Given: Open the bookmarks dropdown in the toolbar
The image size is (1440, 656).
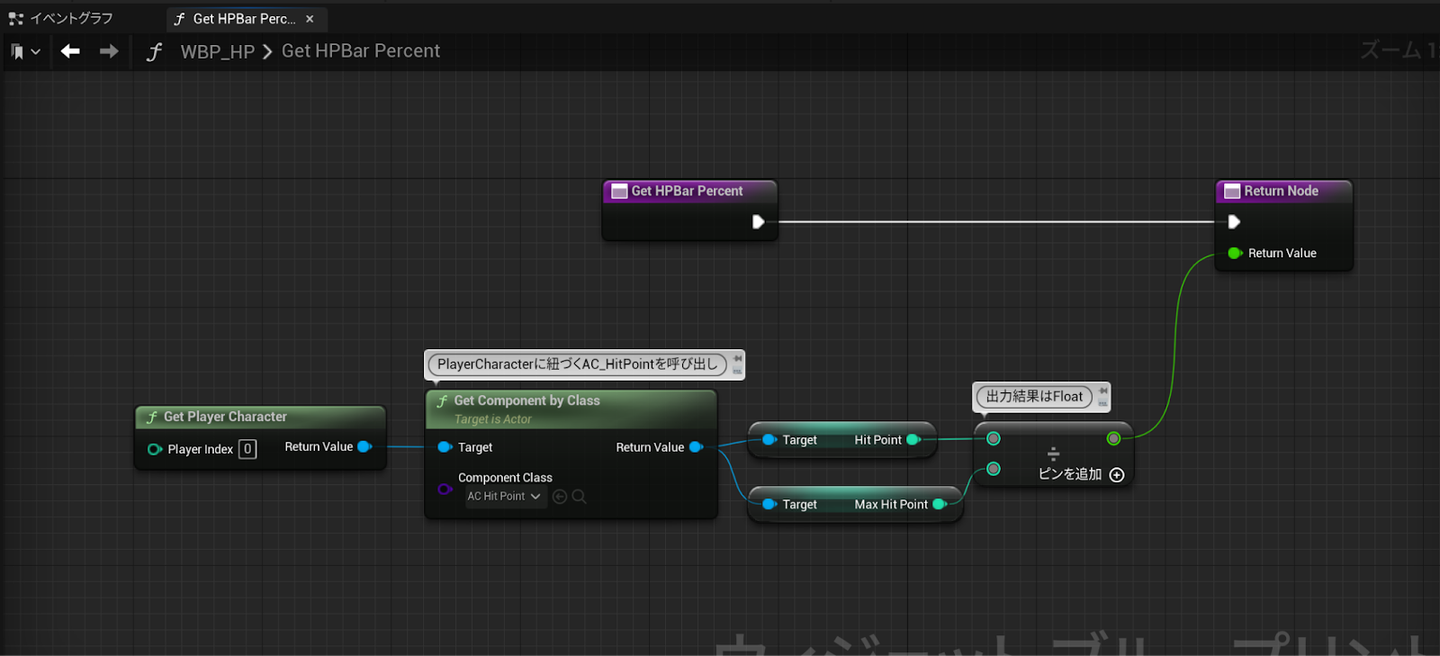Looking at the screenshot, I should click(x=26, y=51).
